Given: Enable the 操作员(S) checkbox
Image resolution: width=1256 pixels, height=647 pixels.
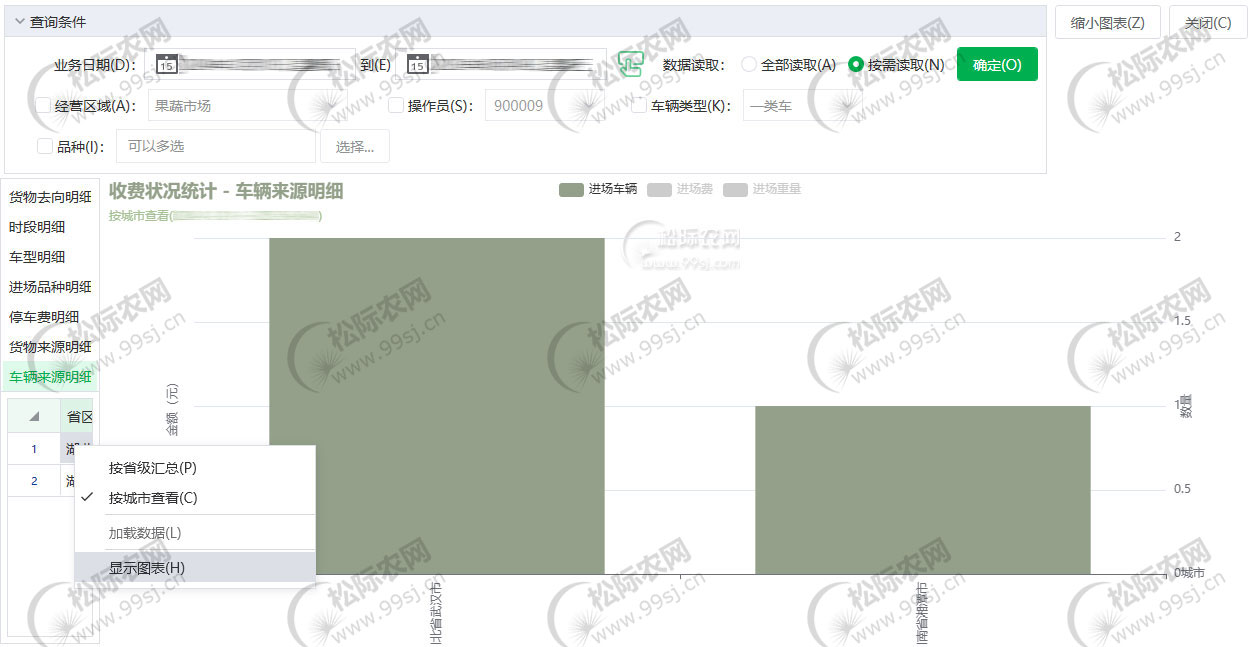Looking at the screenshot, I should [x=396, y=105].
